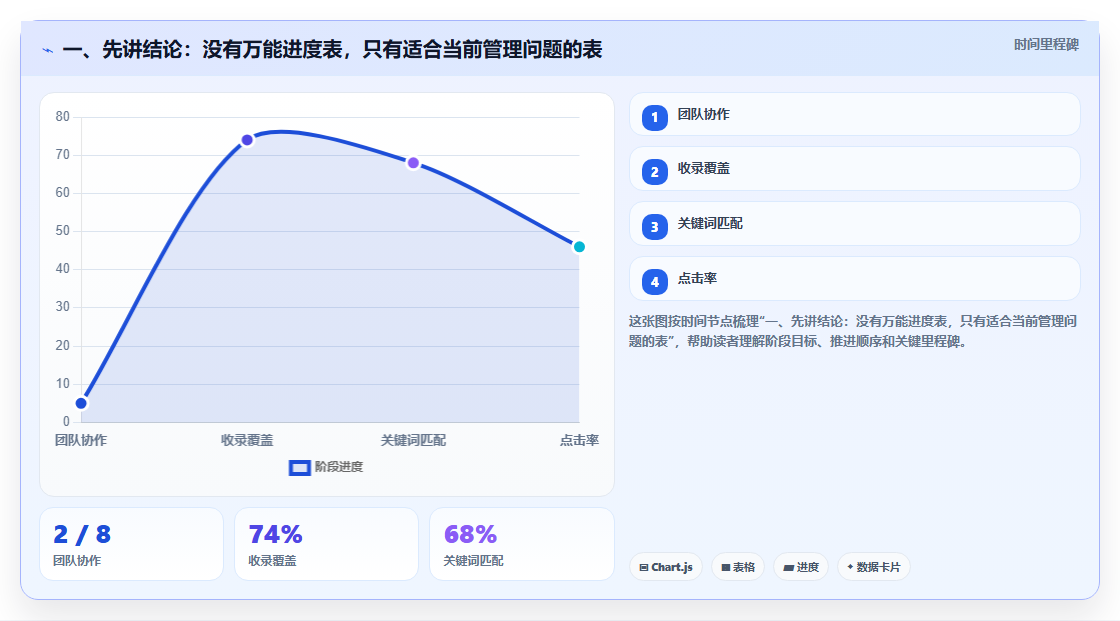Click the 这张图按时间节点梳理 description paragraph
The image size is (1120, 621).
[853, 331]
